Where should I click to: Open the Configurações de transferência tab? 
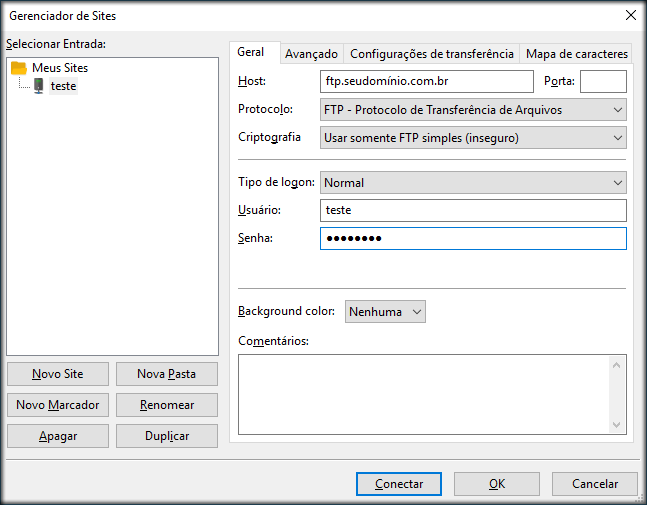coord(432,54)
